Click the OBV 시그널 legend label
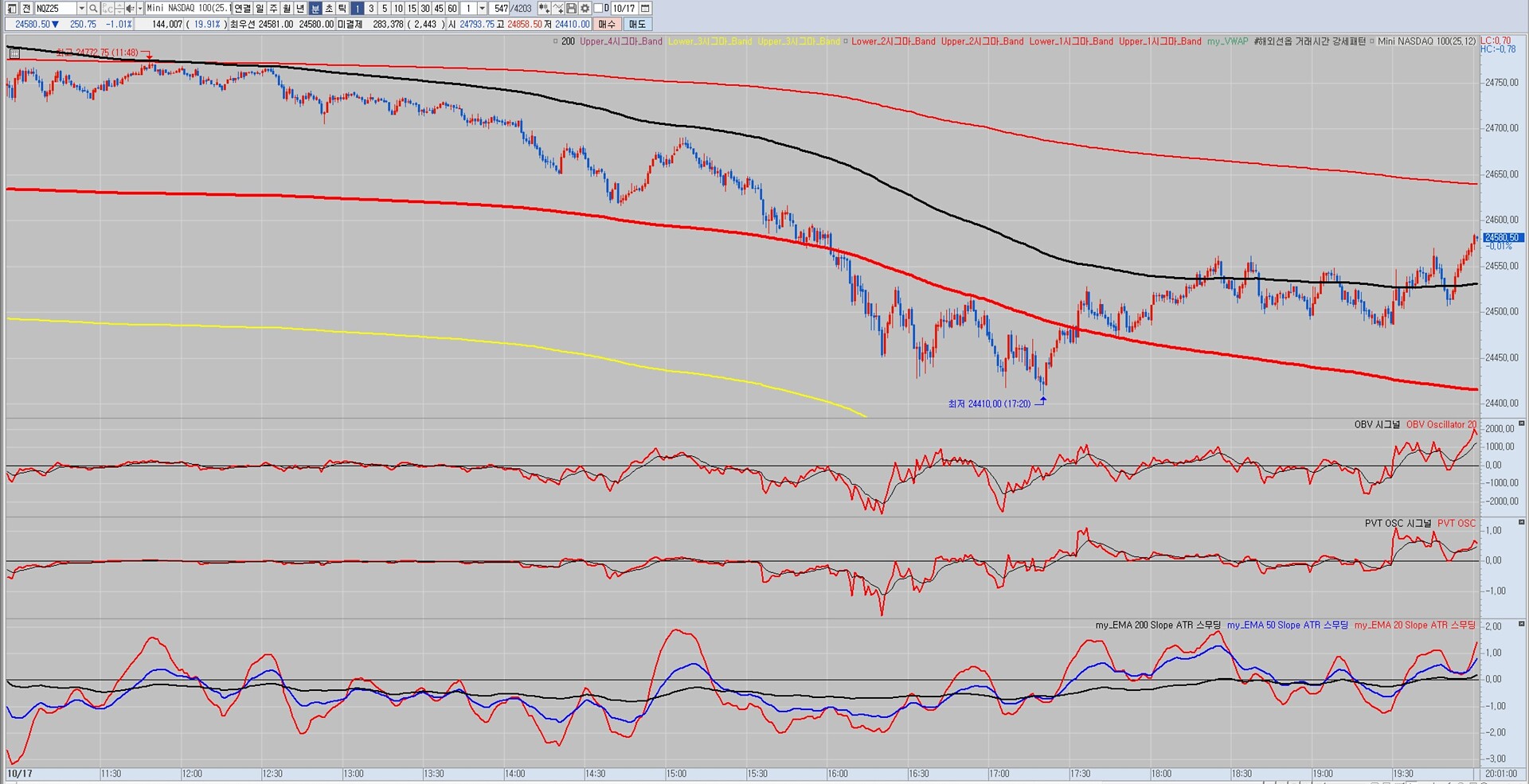1529x784 pixels. tap(1377, 424)
